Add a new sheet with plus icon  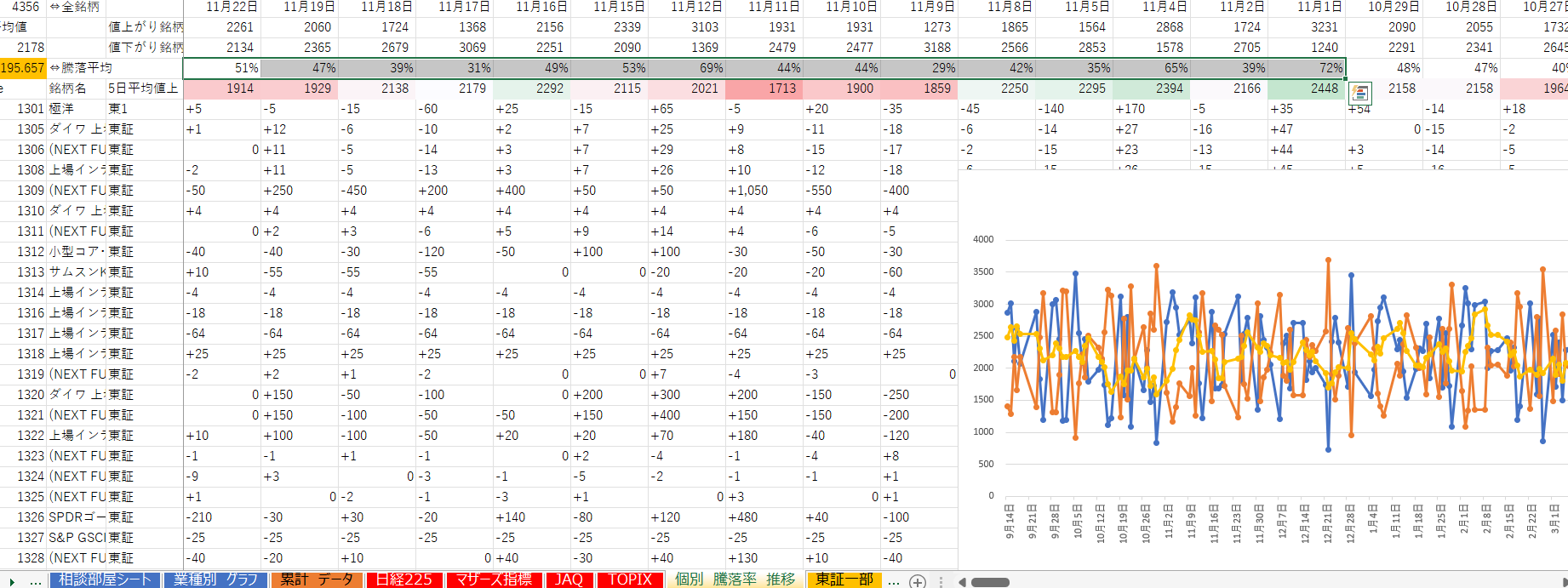tap(918, 581)
